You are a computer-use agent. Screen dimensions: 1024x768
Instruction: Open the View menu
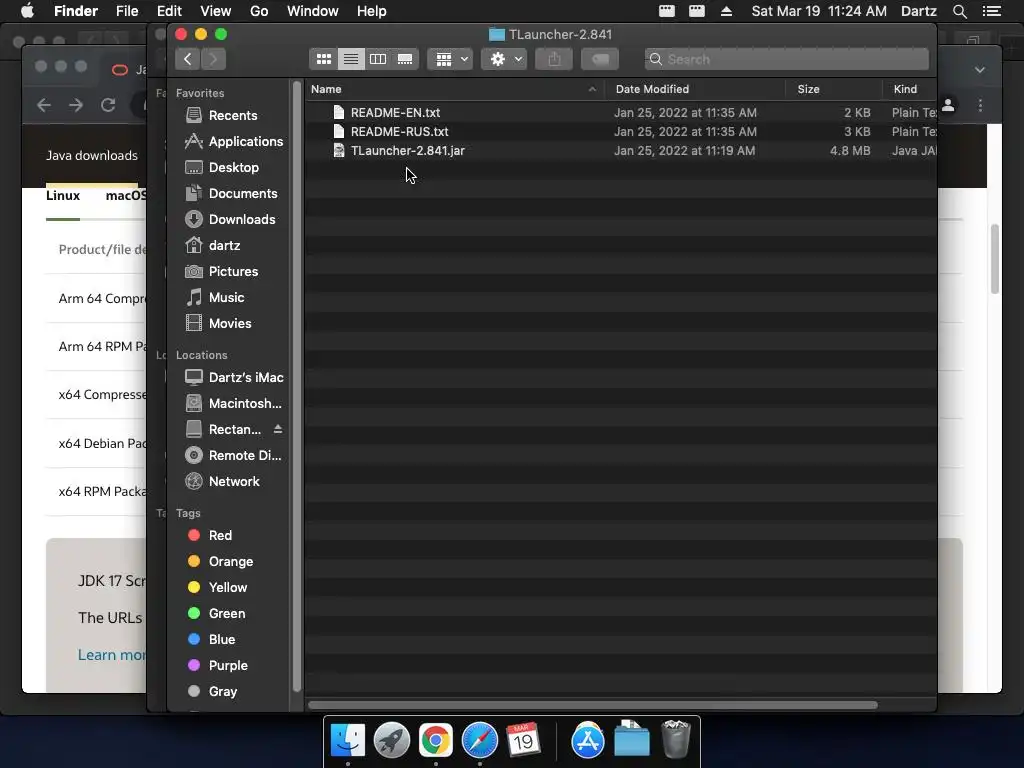pyautogui.click(x=216, y=11)
